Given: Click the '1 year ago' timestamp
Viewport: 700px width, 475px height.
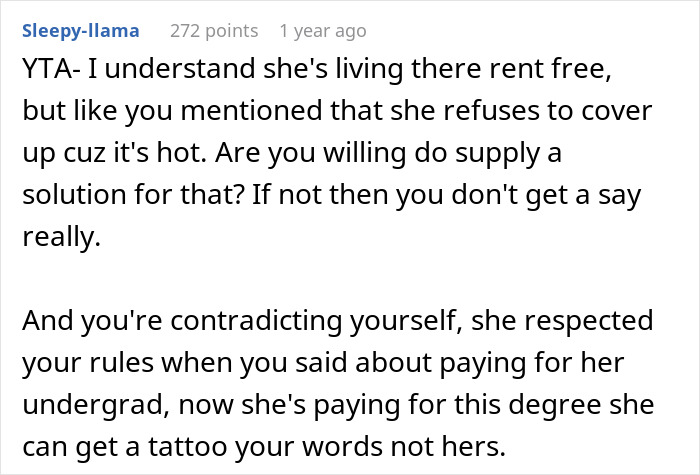Looking at the screenshot, I should [323, 31].
